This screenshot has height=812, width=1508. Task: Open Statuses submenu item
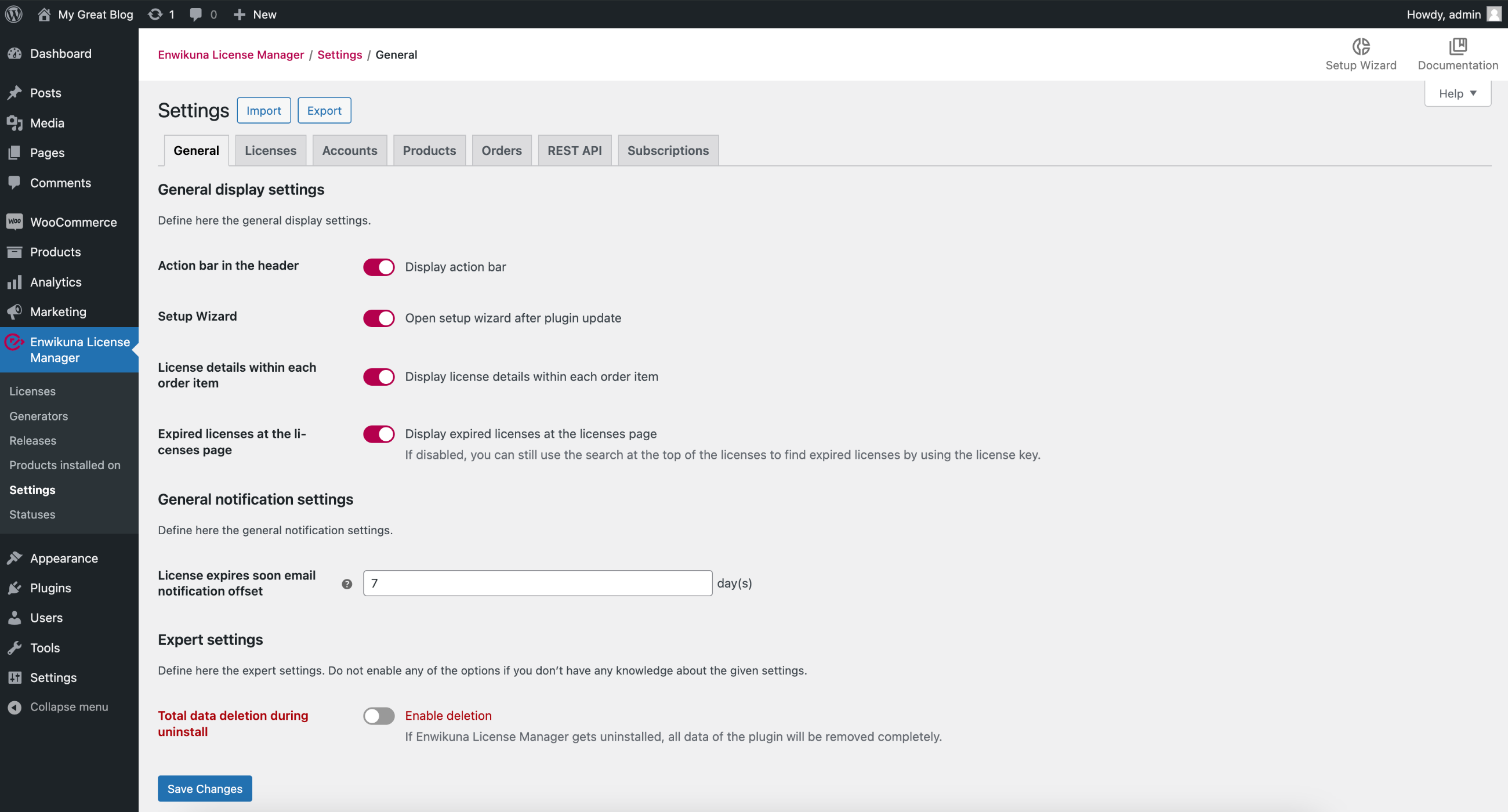click(32, 514)
